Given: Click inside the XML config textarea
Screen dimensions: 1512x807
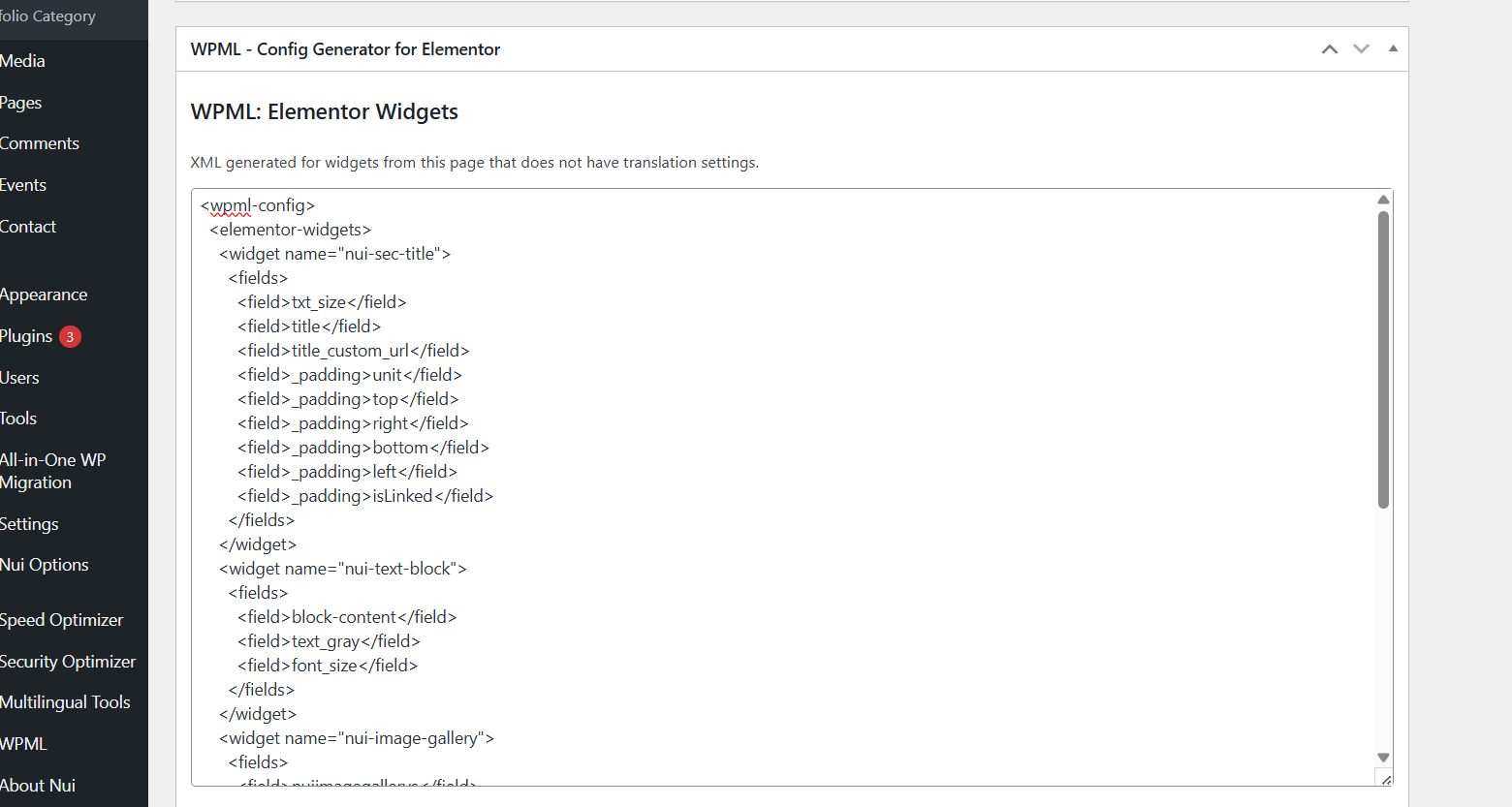Looking at the screenshot, I should 775,484.
